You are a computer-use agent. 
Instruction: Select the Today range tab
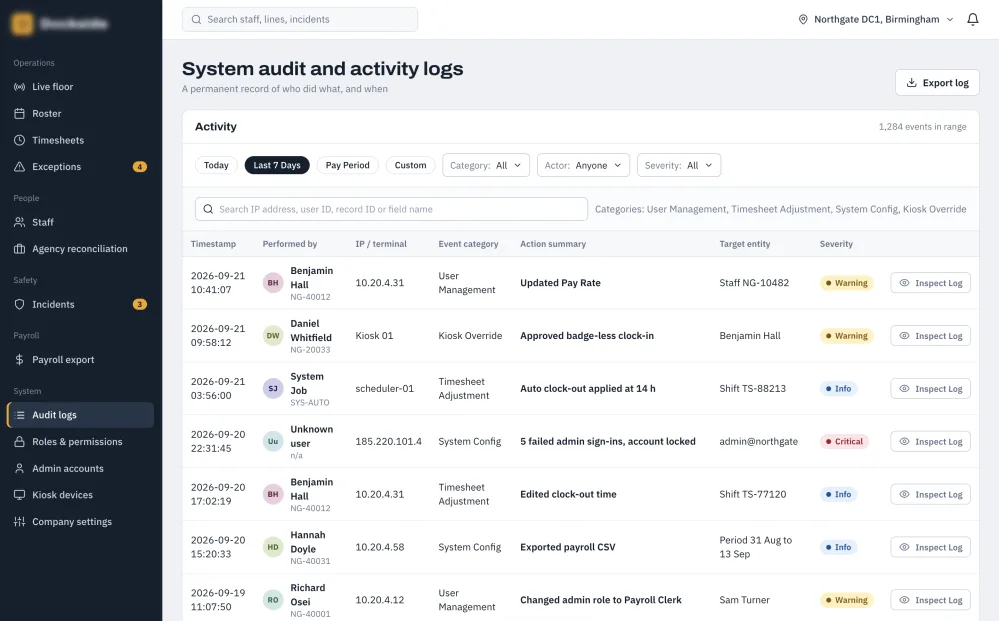click(x=216, y=166)
